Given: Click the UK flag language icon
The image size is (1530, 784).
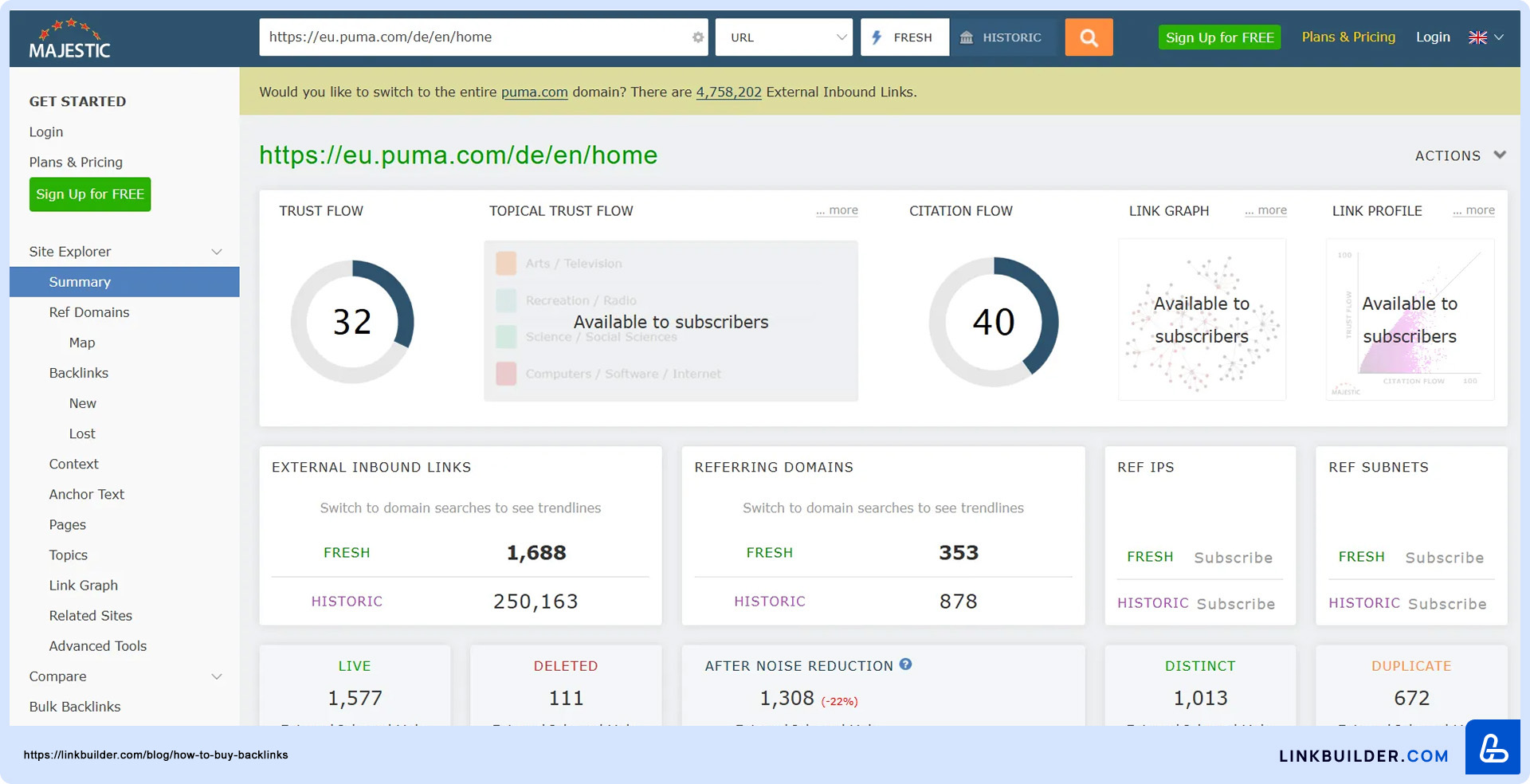Looking at the screenshot, I should tap(1477, 37).
